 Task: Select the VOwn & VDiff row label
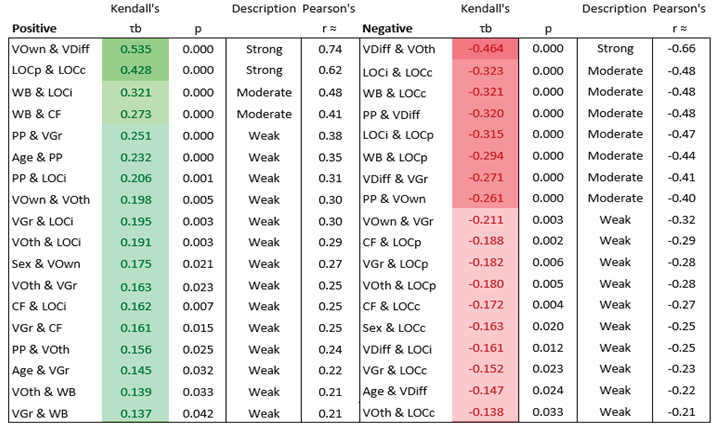click(49, 48)
